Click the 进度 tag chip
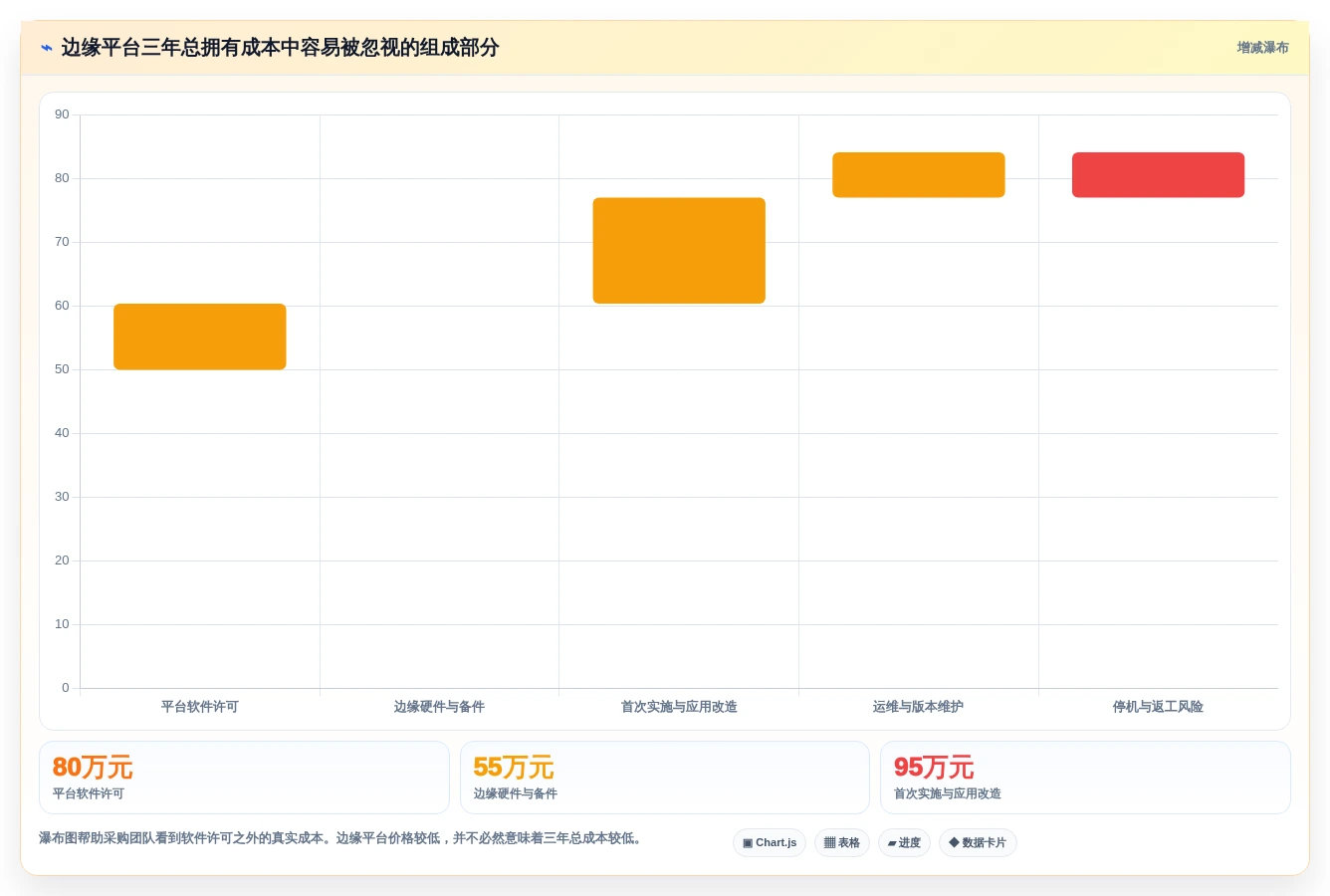This screenshot has height=896, width=1330. pyautogui.click(x=904, y=843)
